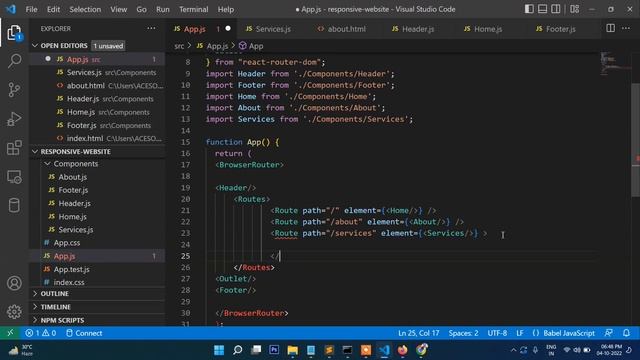Image resolution: width=640 pixels, height=360 pixels.
Task: Collapse the RESPONSIVE-WEBSITE folder section
Action: 35,151
